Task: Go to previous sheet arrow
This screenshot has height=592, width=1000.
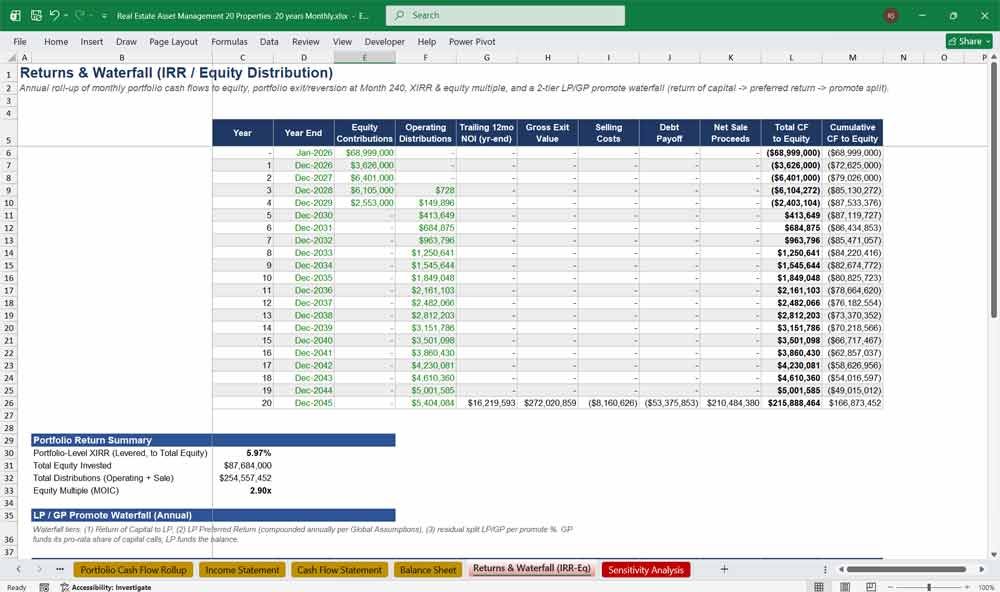Action: point(18,569)
